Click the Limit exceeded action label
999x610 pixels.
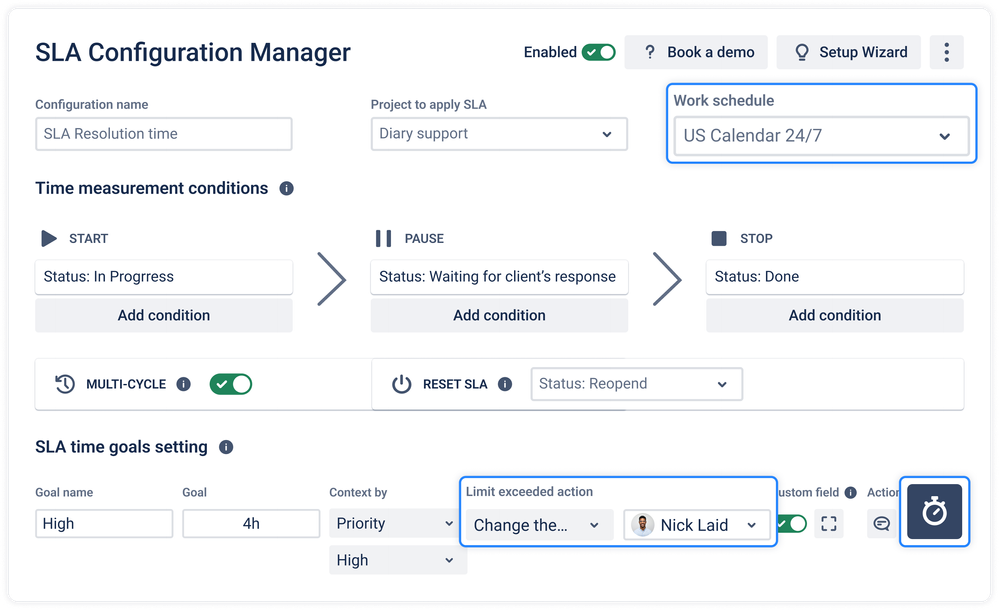[x=529, y=491]
